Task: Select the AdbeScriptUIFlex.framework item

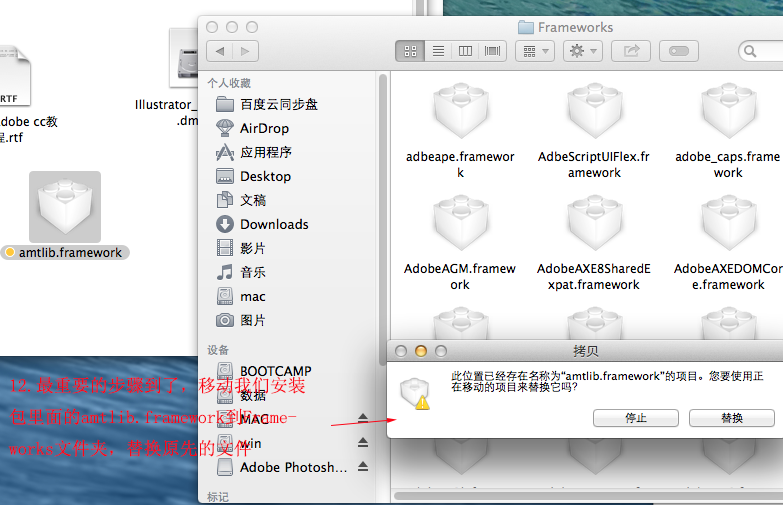Action: coord(594,131)
